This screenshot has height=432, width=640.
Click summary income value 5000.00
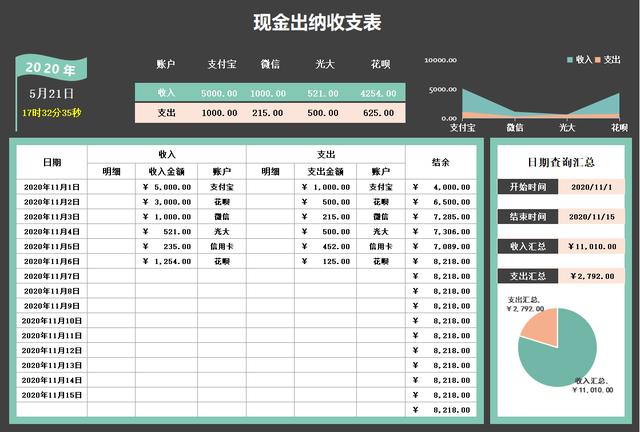pos(219,94)
